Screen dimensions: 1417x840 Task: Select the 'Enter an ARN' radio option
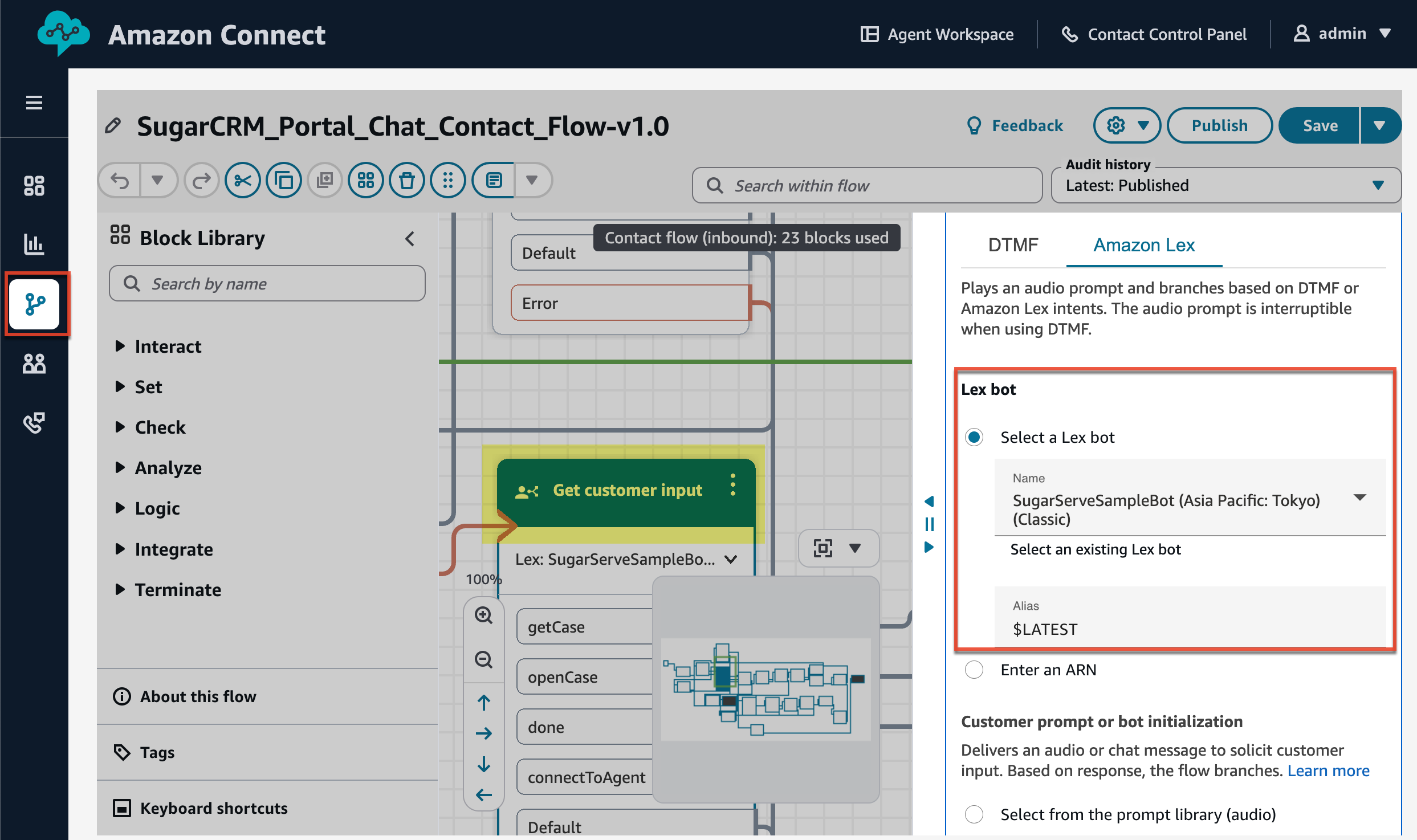coord(974,670)
